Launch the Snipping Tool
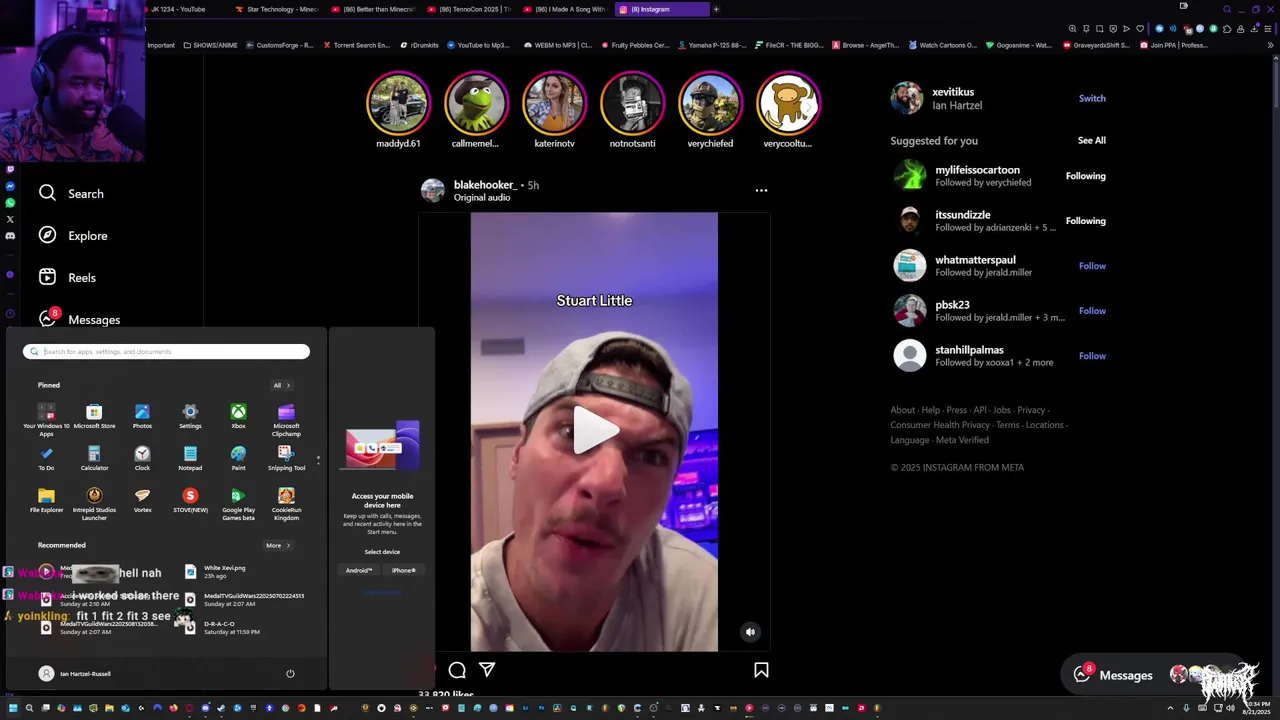 tap(286, 458)
